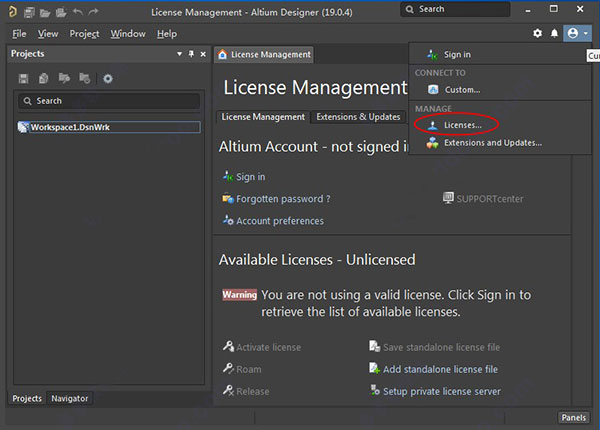Close the Projects panel

[x=202, y=54]
